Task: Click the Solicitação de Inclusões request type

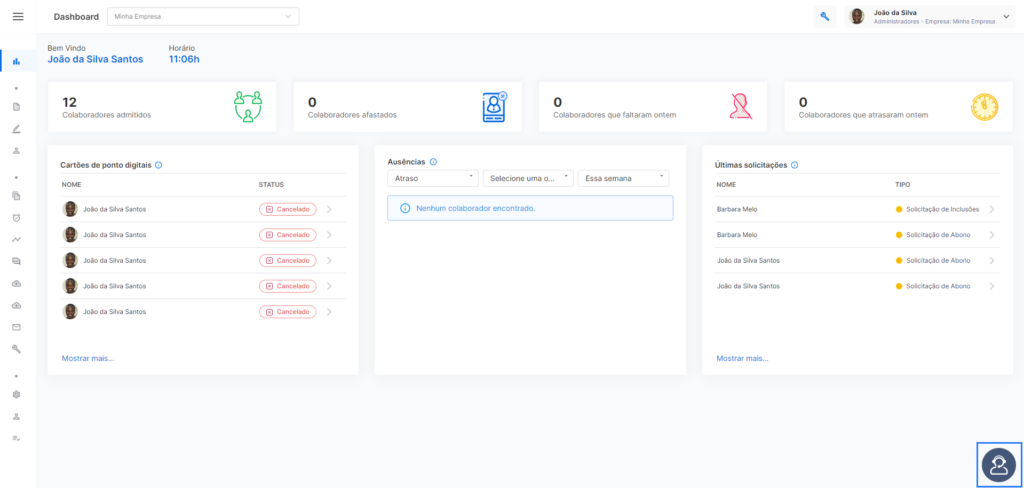Action: coord(942,209)
